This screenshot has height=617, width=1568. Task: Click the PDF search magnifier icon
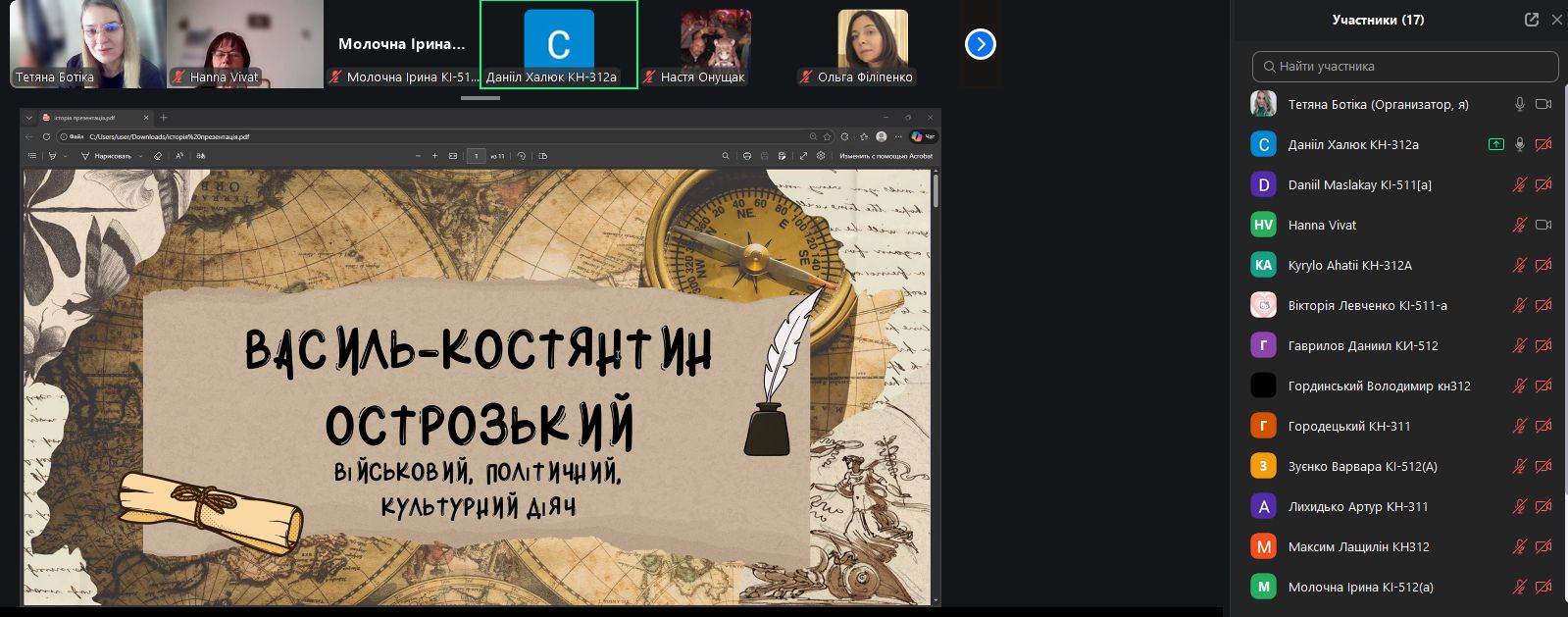tap(726, 156)
